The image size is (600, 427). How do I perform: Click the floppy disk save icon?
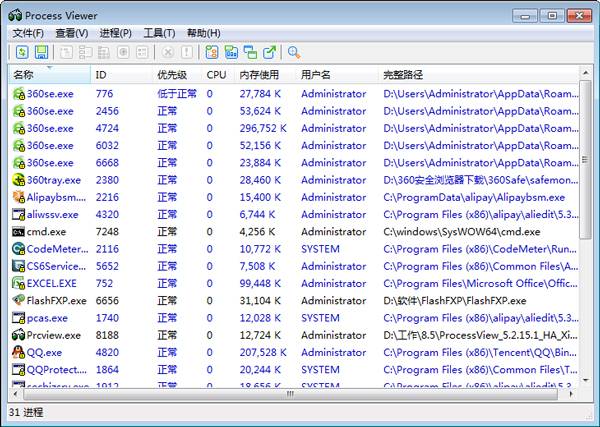tap(41, 52)
